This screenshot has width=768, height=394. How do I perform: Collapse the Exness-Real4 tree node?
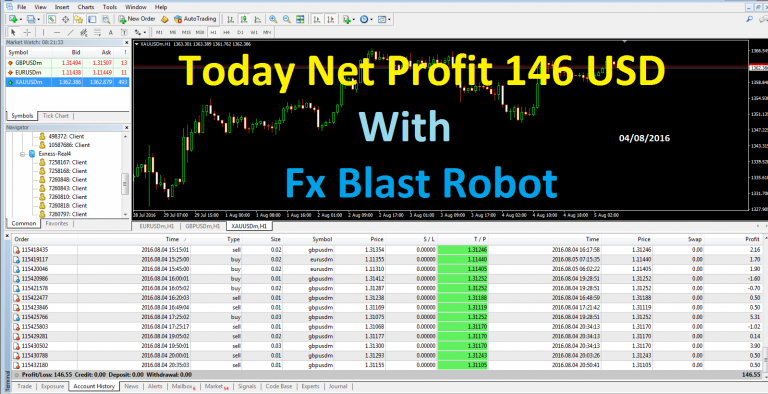click(x=23, y=154)
